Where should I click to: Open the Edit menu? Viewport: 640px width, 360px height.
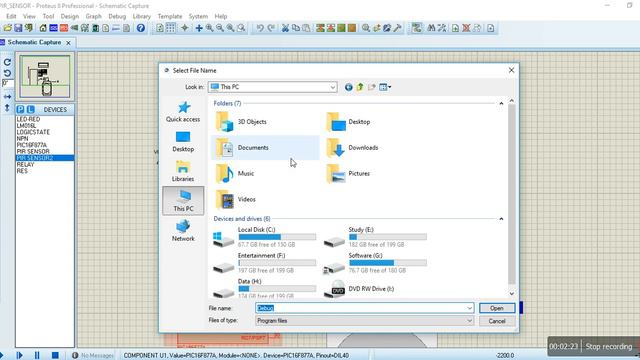11,16
